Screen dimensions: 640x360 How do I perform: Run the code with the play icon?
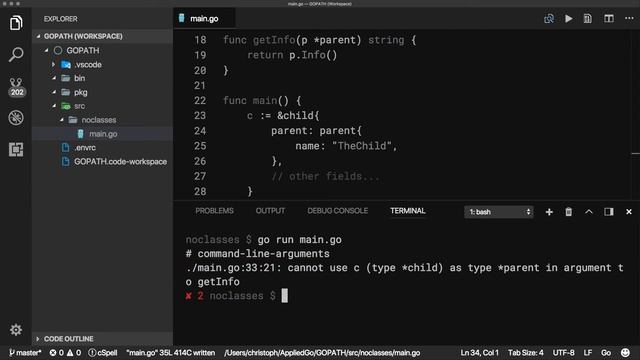coord(569,18)
